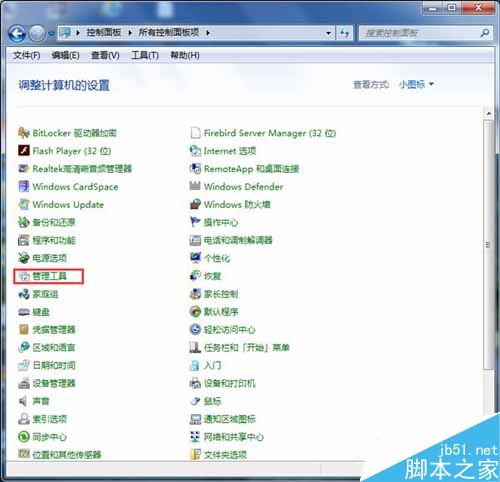500x482 pixels.
Task: Open the Windows Defender icon
Action: click(195, 186)
